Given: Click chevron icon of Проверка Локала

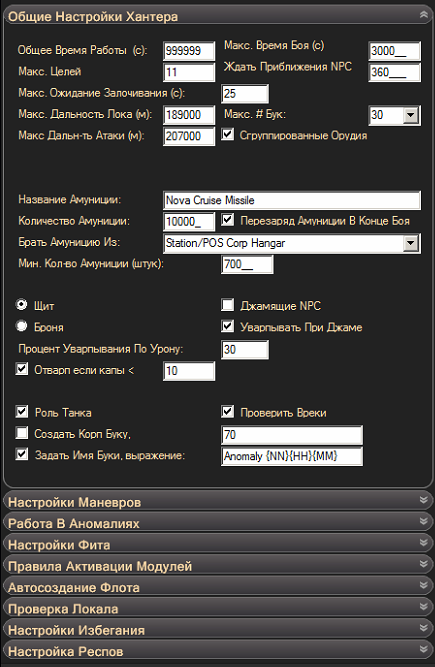Looking at the screenshot, I should [x=423, y=606].
